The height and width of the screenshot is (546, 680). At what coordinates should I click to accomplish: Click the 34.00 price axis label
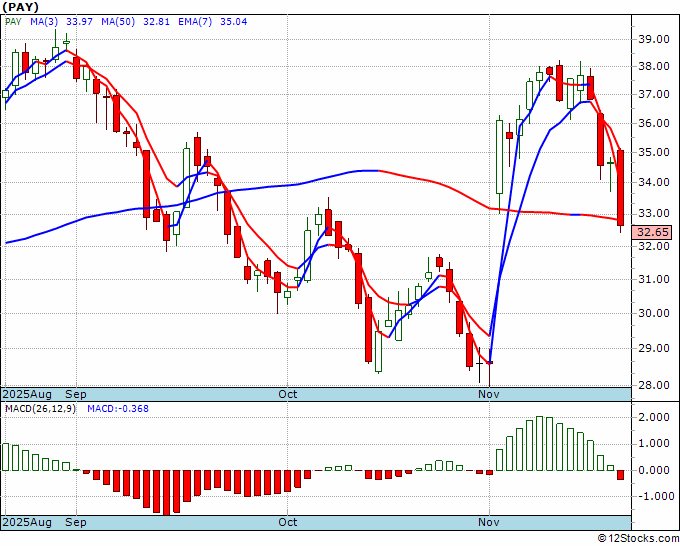[654, 182]
